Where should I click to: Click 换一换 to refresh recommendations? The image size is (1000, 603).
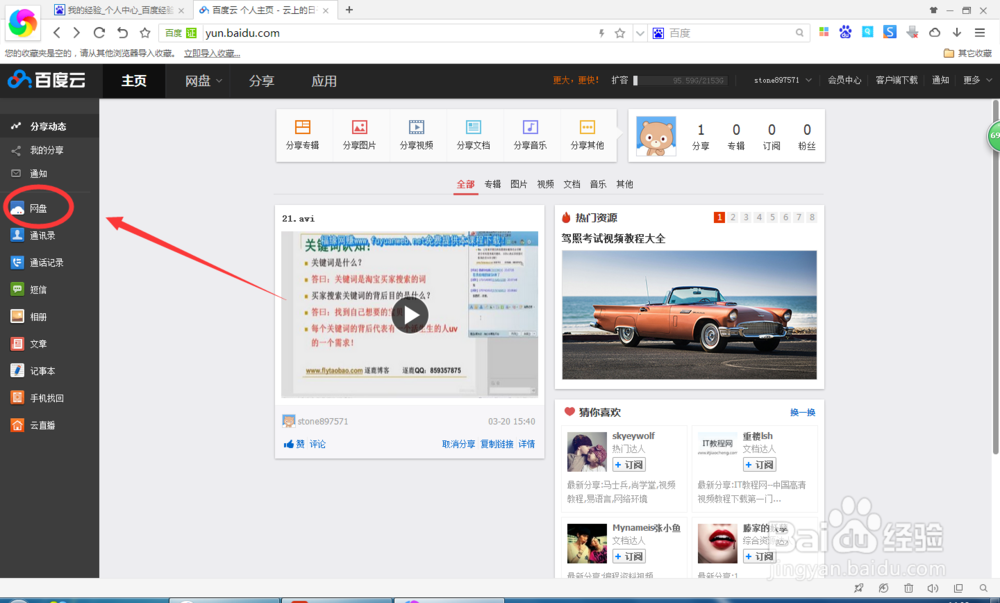point(801,411)
